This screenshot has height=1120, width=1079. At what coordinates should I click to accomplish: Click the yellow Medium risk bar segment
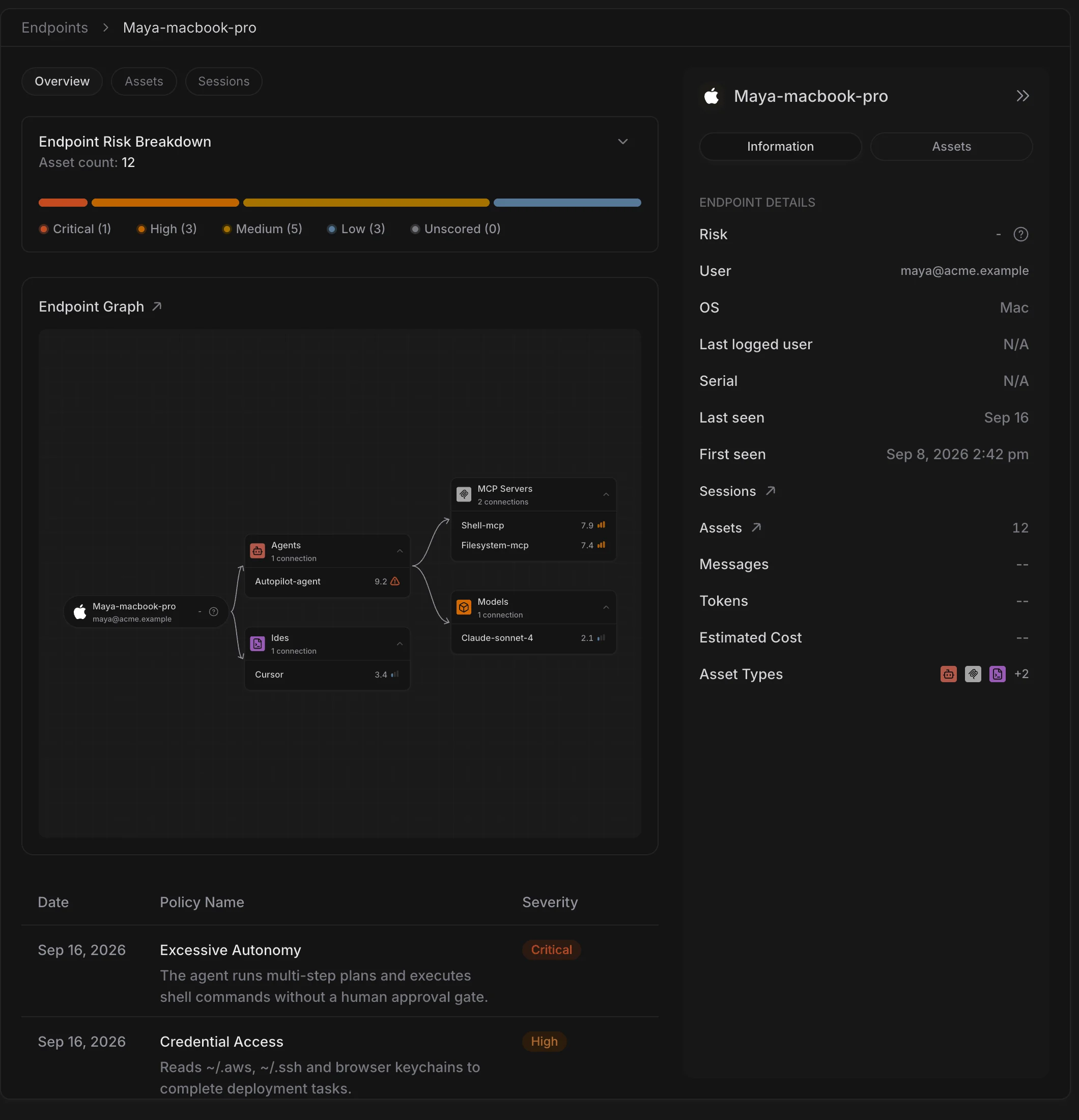pyautogui.click(x=366, y=203)
